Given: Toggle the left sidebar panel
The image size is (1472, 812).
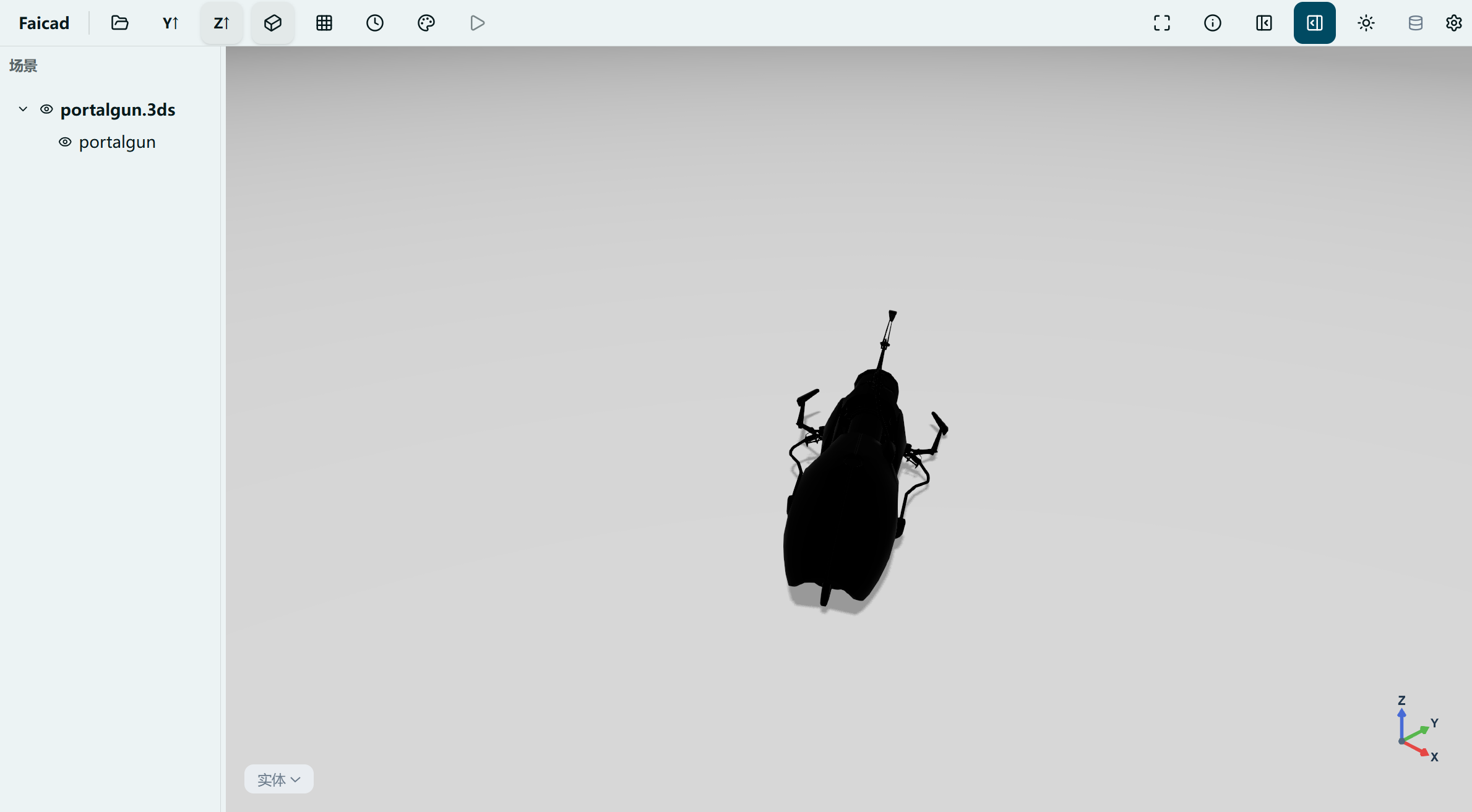Looking at the screenshot, I should 1264,23.
